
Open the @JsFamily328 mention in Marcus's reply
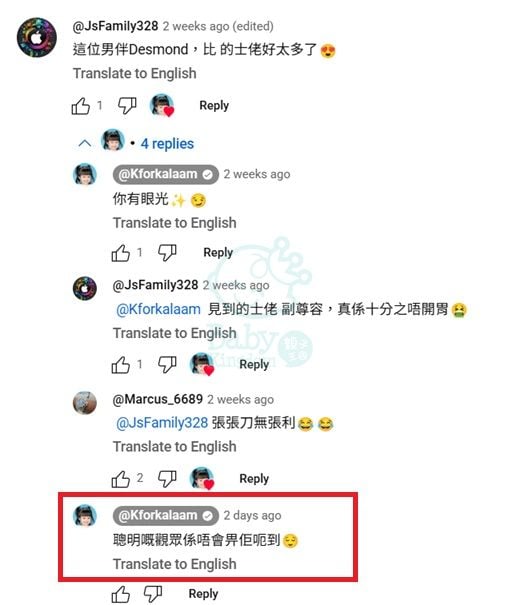162,423
